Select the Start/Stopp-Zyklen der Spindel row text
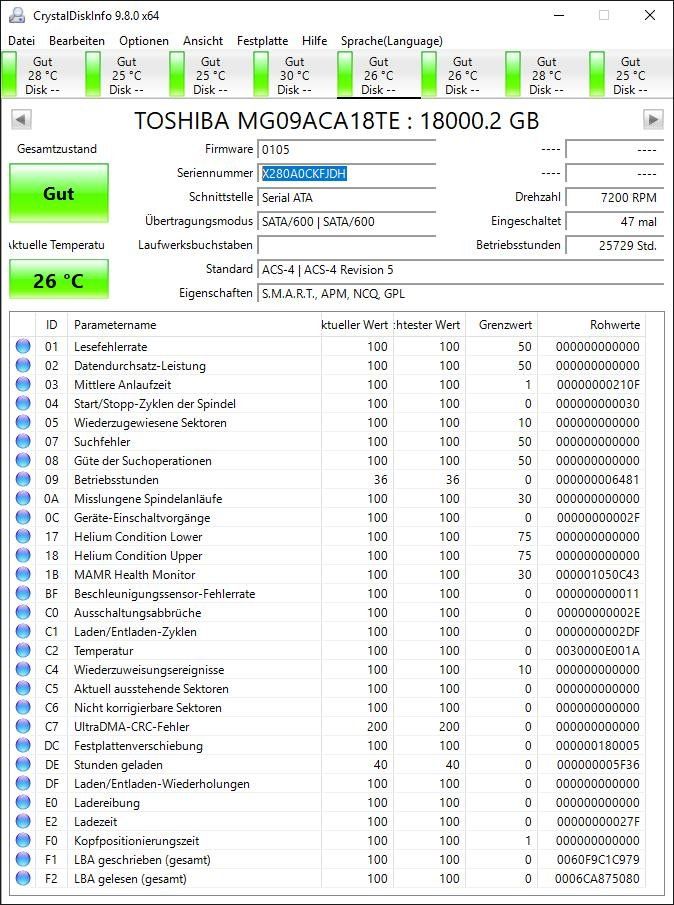This screenshot has height=905, width=674. [x=155, y=403]
